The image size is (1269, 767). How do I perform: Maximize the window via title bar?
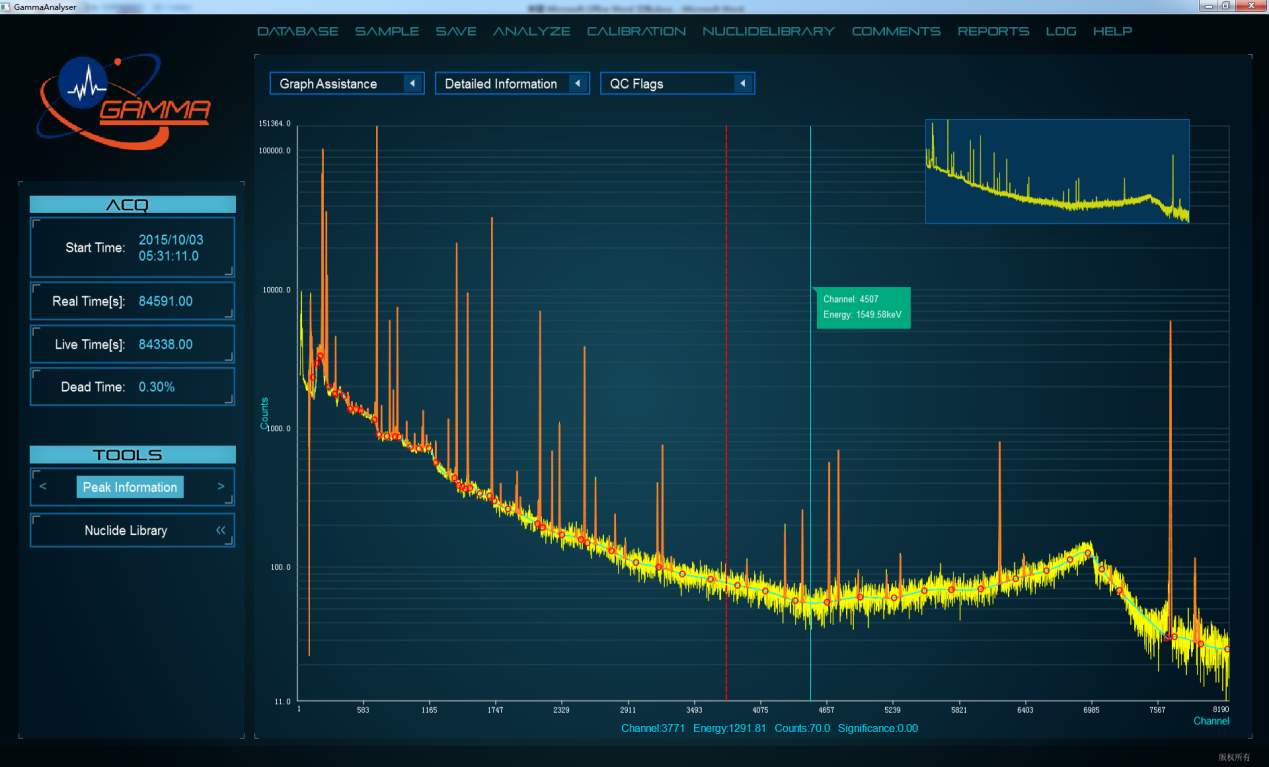click(x=1226, y=6)
